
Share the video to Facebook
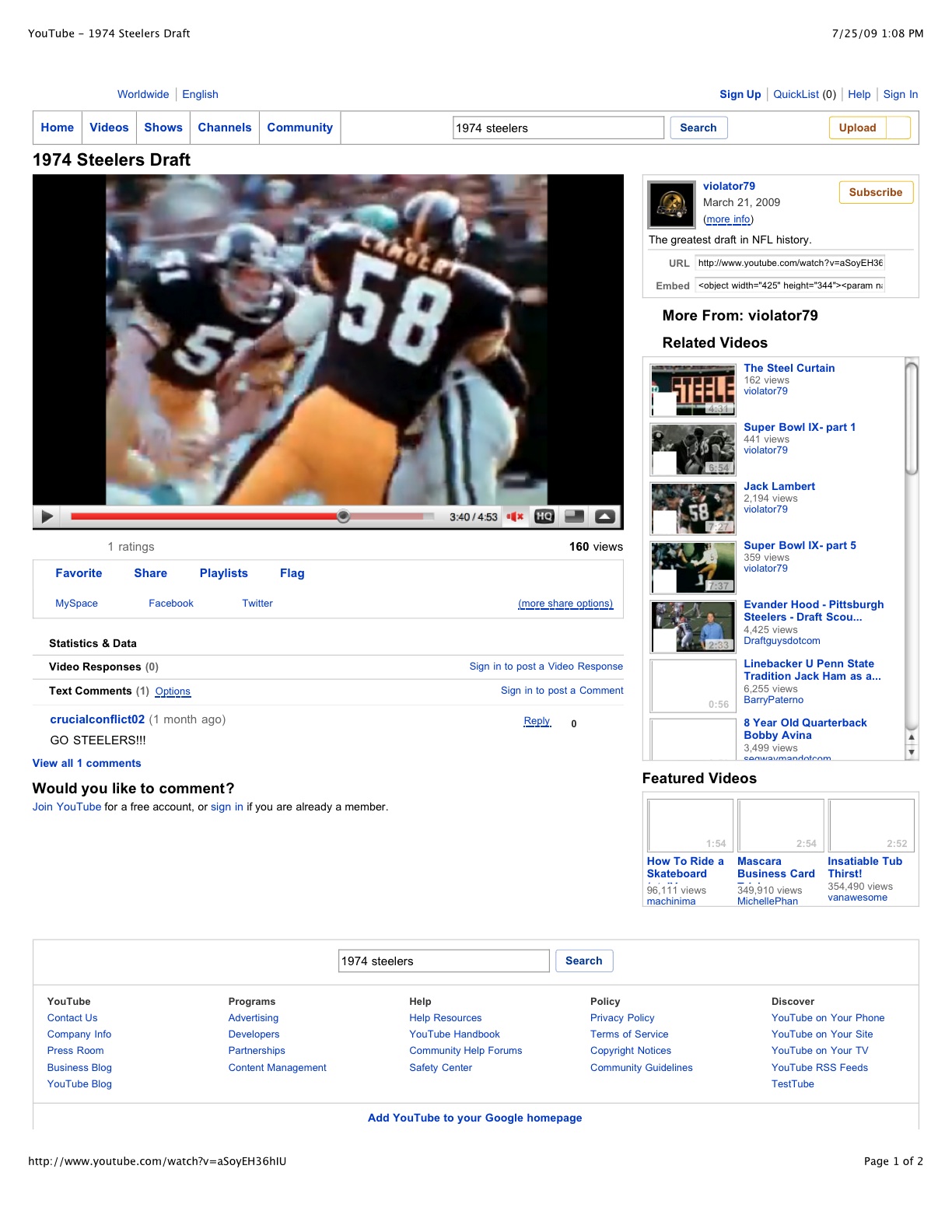click(x=171, y=604)
